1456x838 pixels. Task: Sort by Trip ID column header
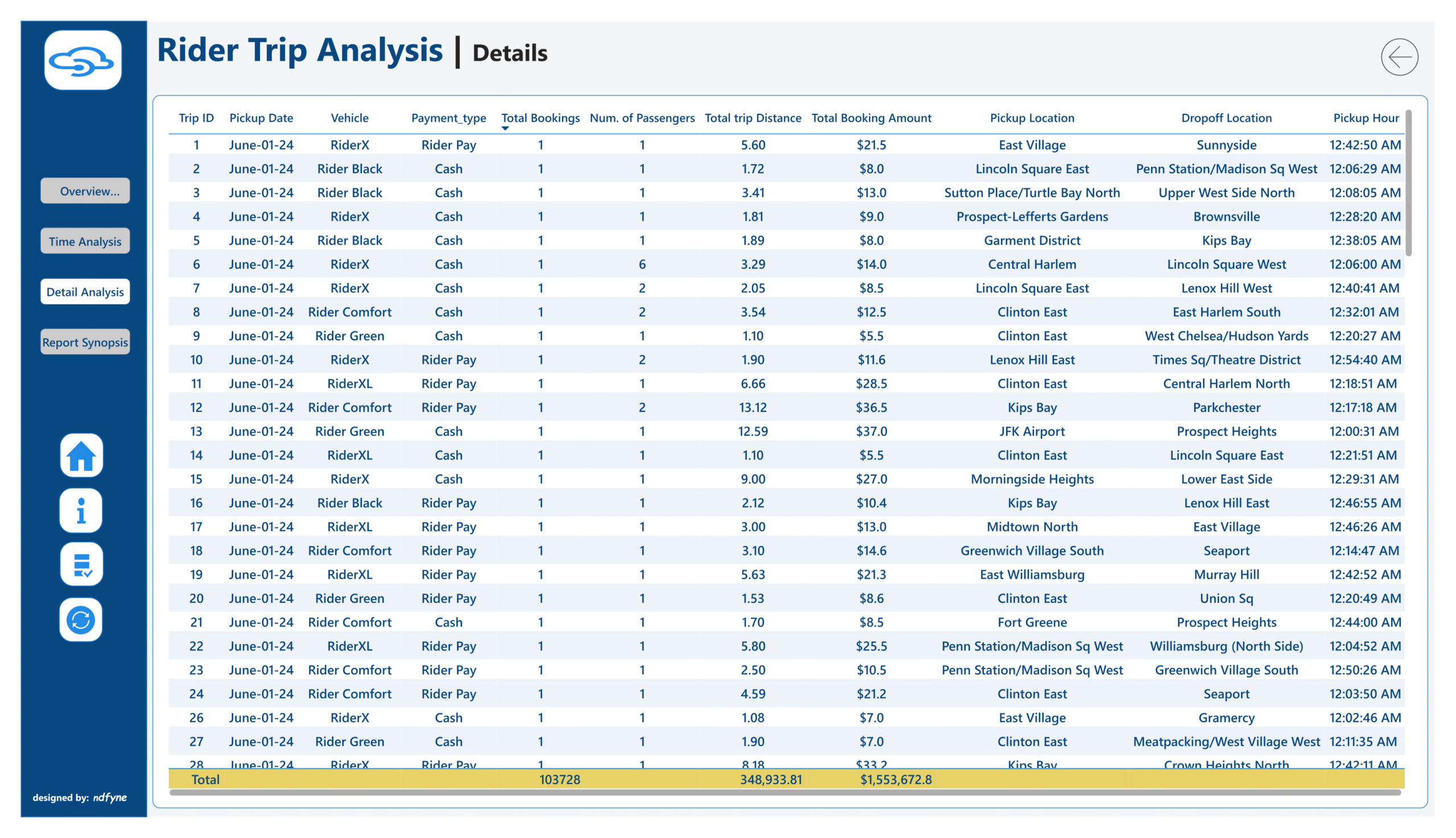(x=196, y=118)
